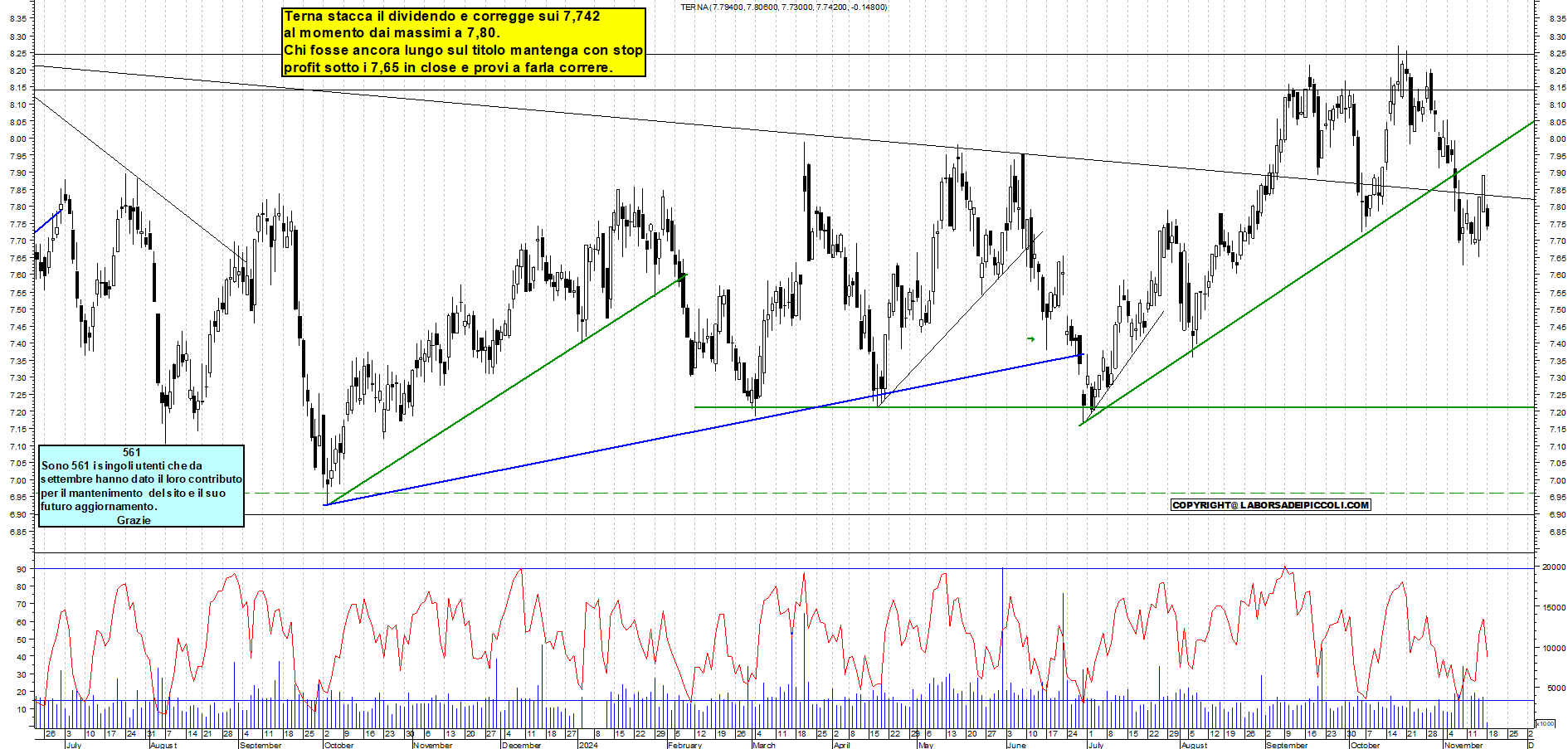
Task: Click the 50 level on the oscillator scale
Action: (x=22, y=640)
